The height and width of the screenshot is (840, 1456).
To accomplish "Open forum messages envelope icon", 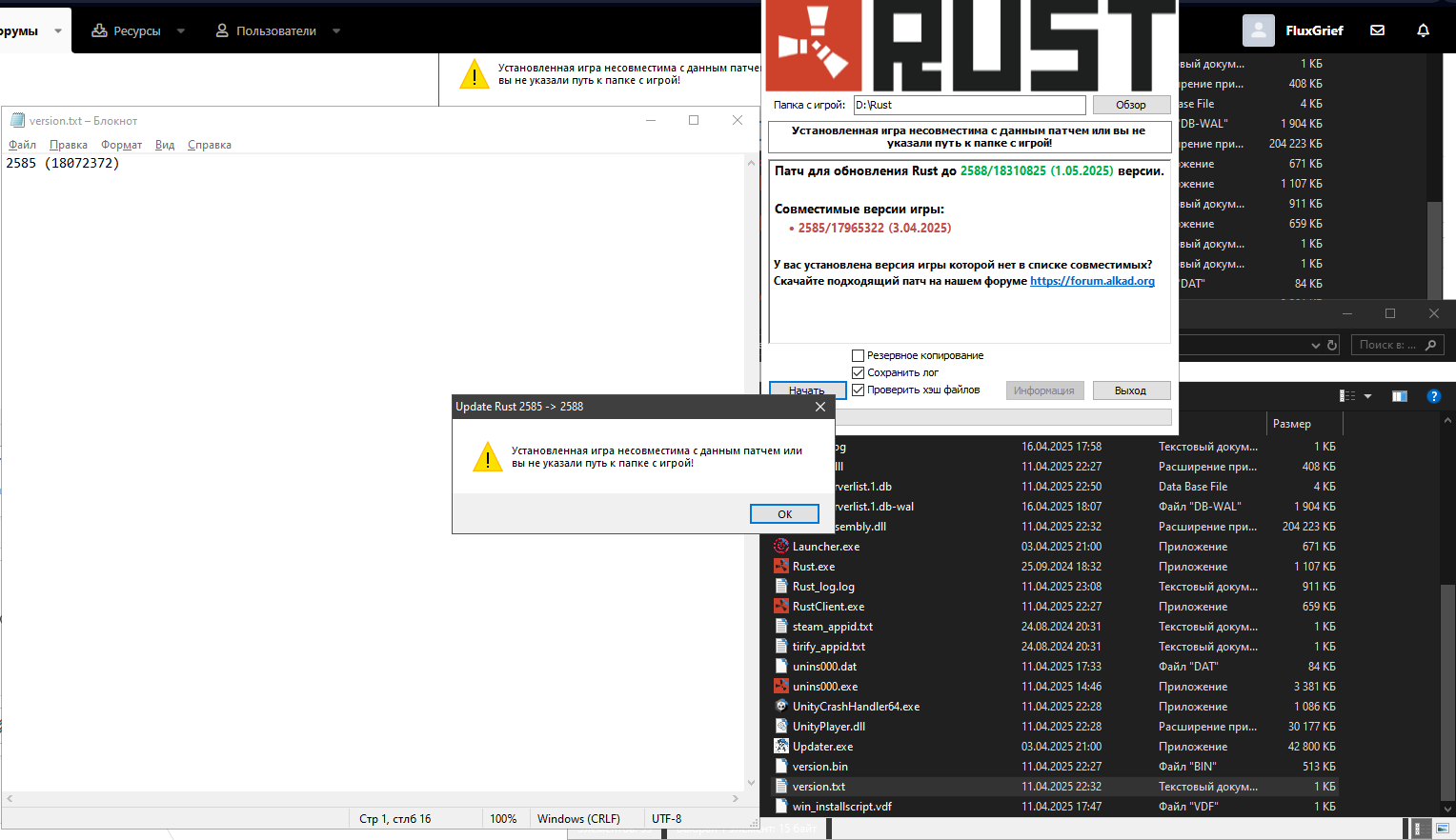I will click(1377, 30).
